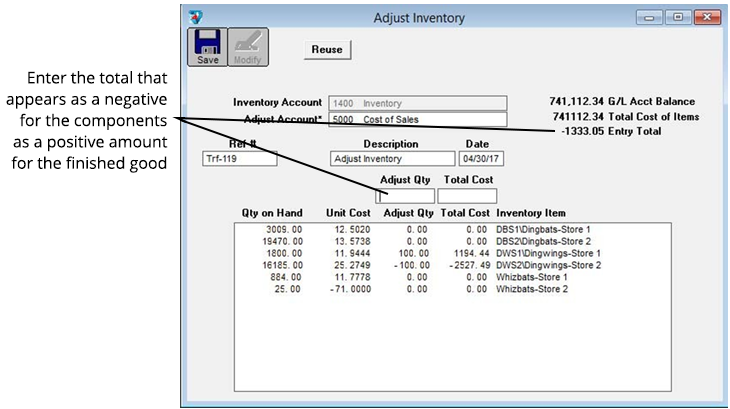Image resolution: width=730 pixels, height=409 pixels.
Task: Select the Ref # field containing Trf-119
Action: coord(238,159)
